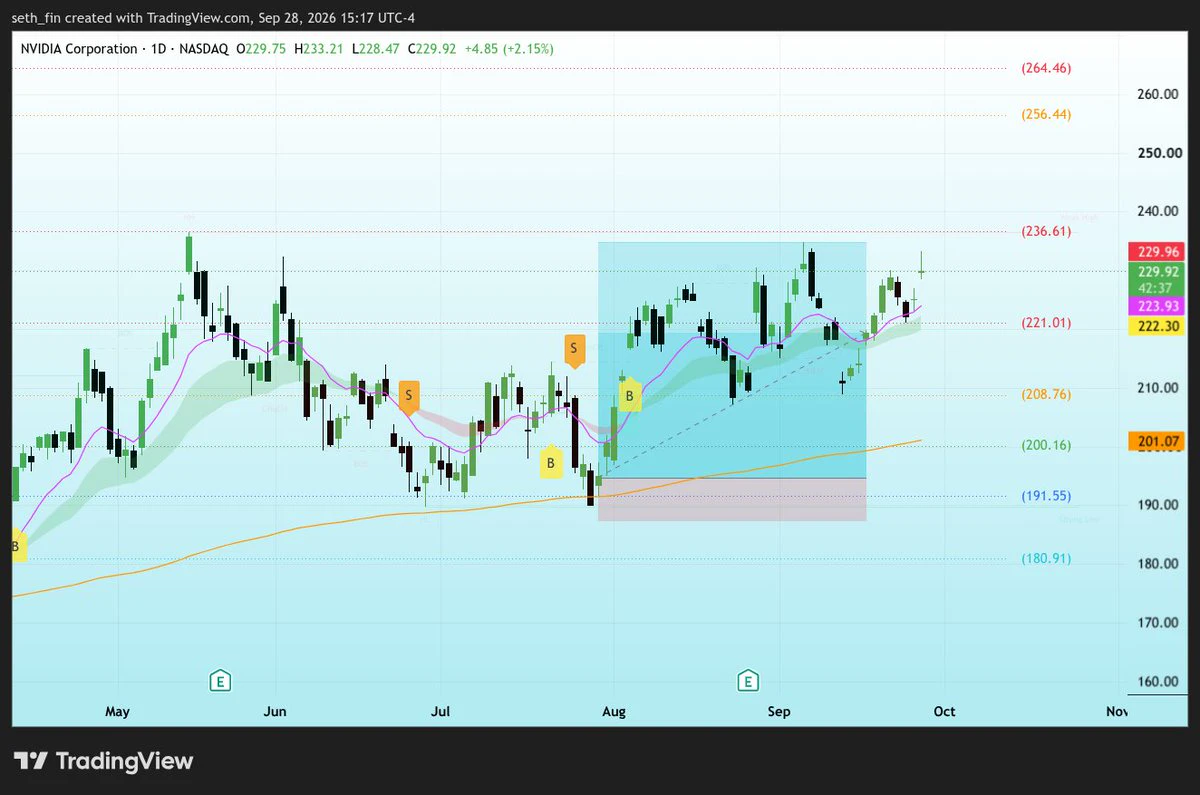Click the magenta 223.93 indicator tag
Screen dimensions: 1200x795
1156,307
